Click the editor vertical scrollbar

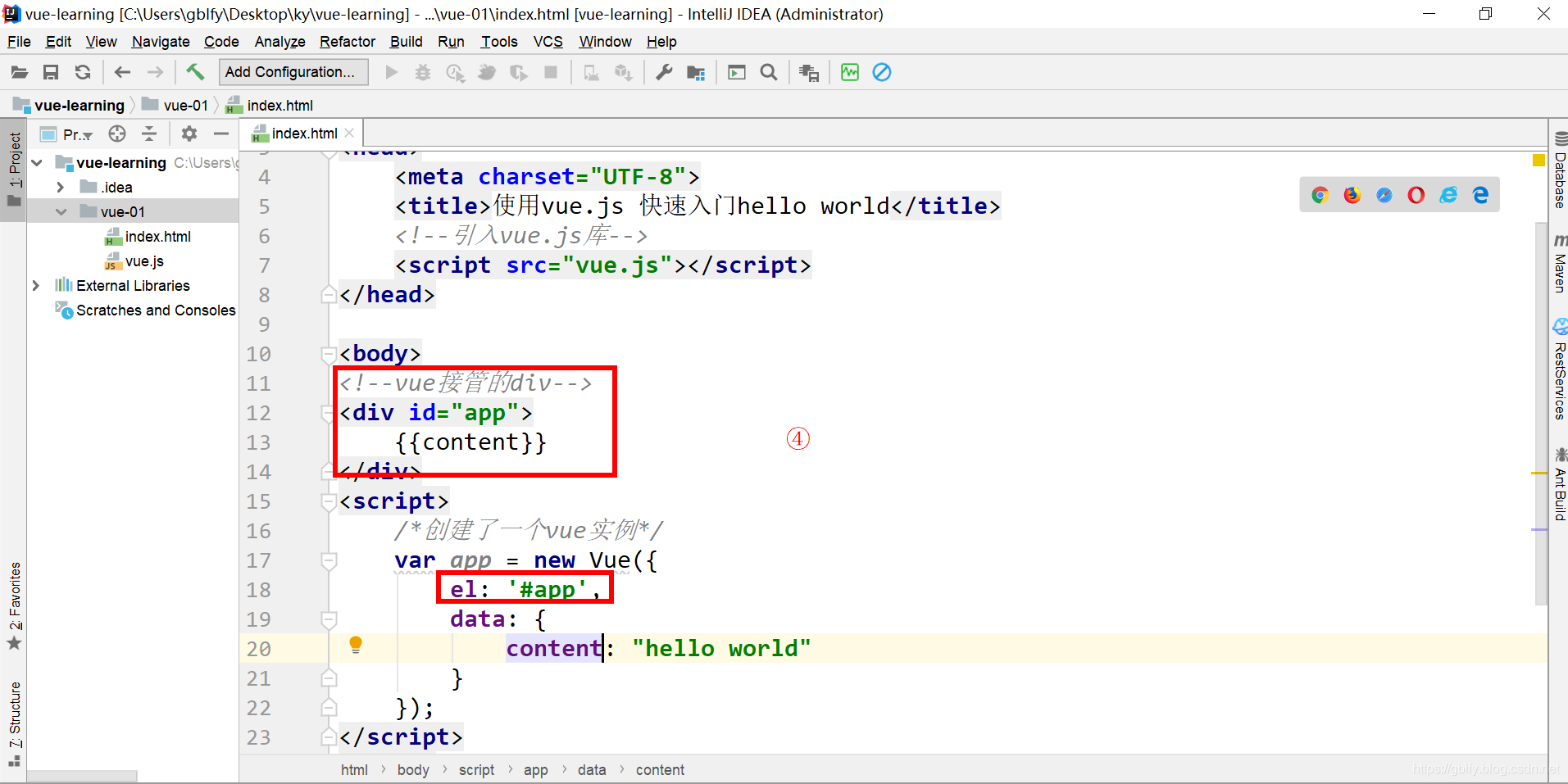pos(1541,414)
